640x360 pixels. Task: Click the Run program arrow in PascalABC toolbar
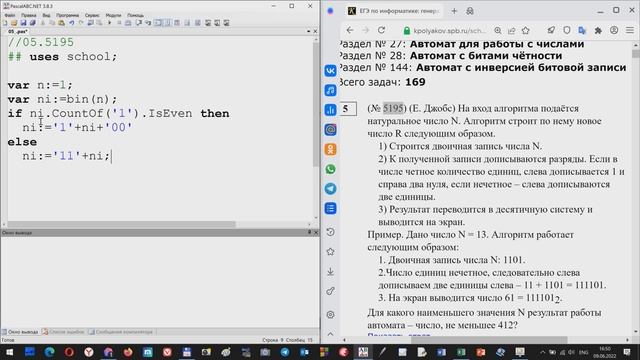click(x=109, y=23)
